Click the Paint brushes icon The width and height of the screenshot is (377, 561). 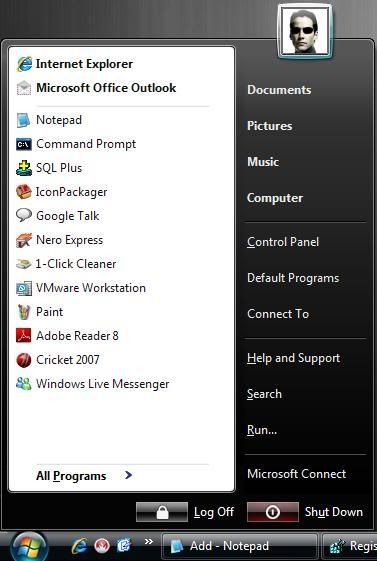[x=24, y=312]
